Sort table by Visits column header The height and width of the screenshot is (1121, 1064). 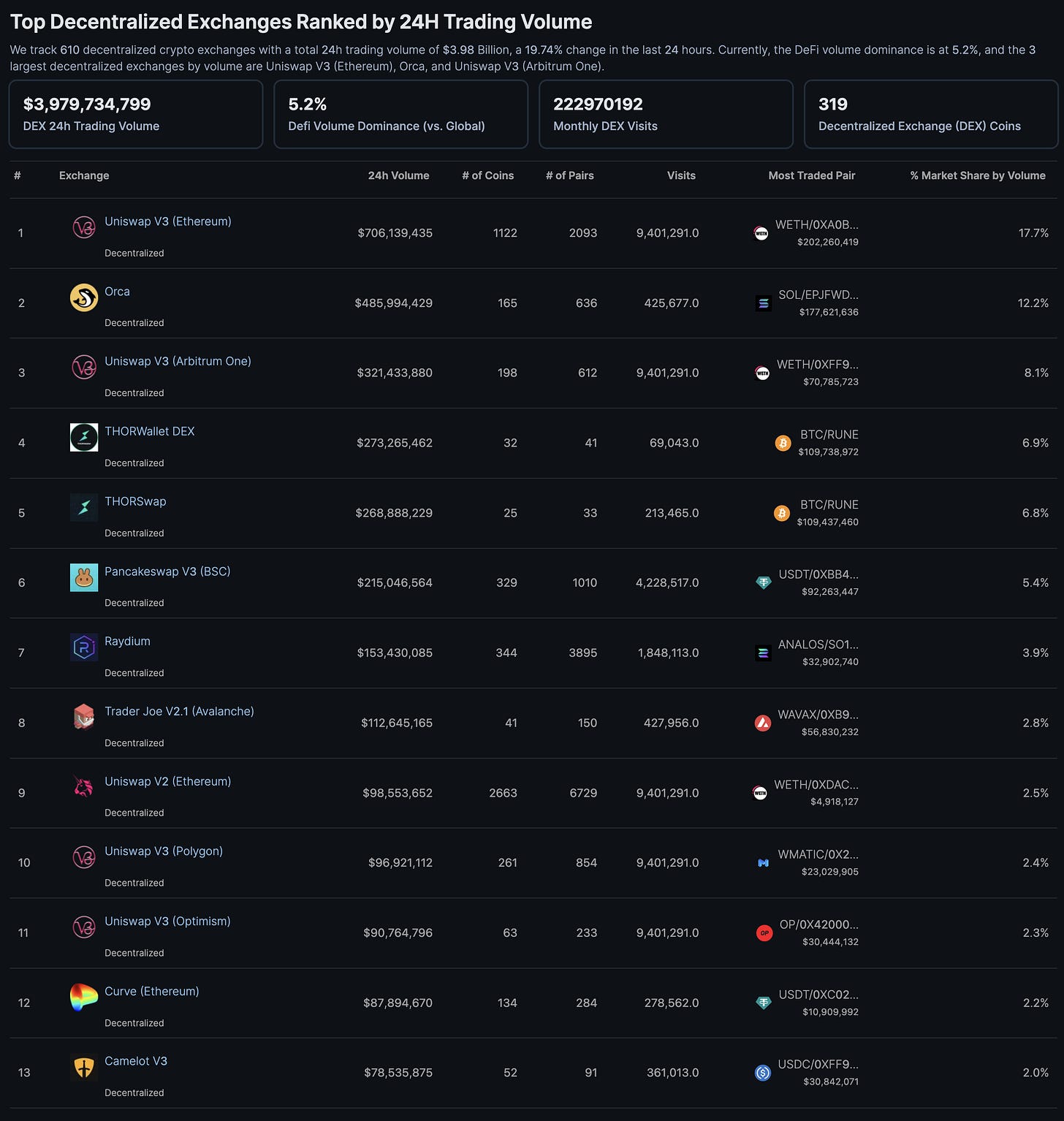point(681,175)
